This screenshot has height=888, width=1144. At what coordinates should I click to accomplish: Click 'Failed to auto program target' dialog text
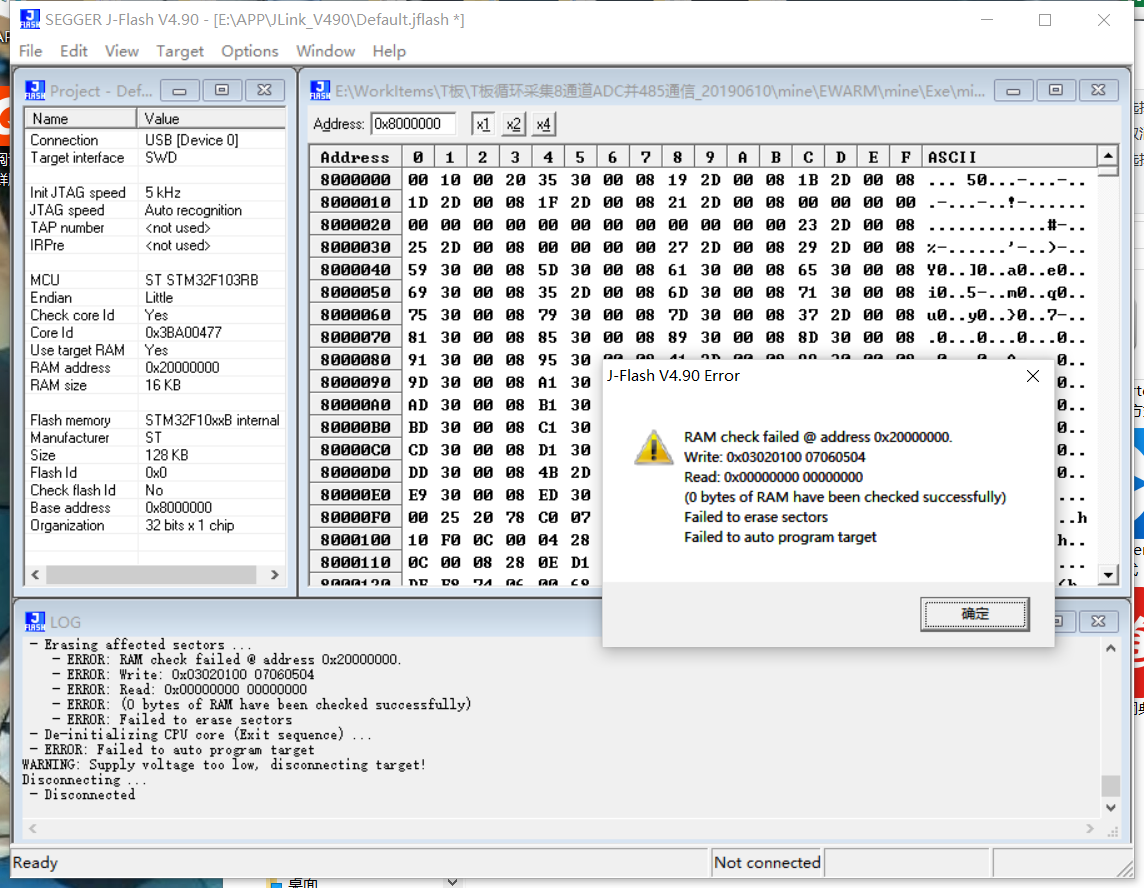pos(780,537)
